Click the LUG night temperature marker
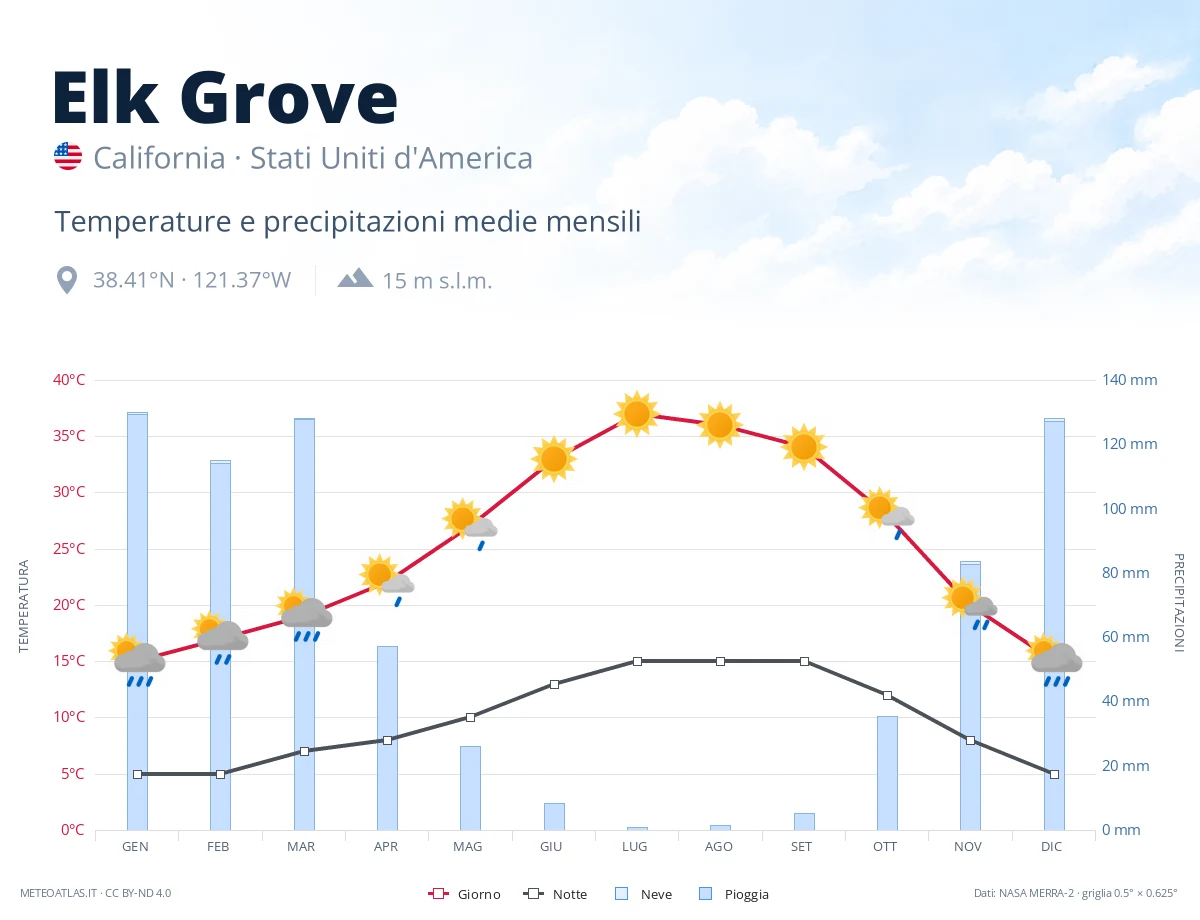 637,661
